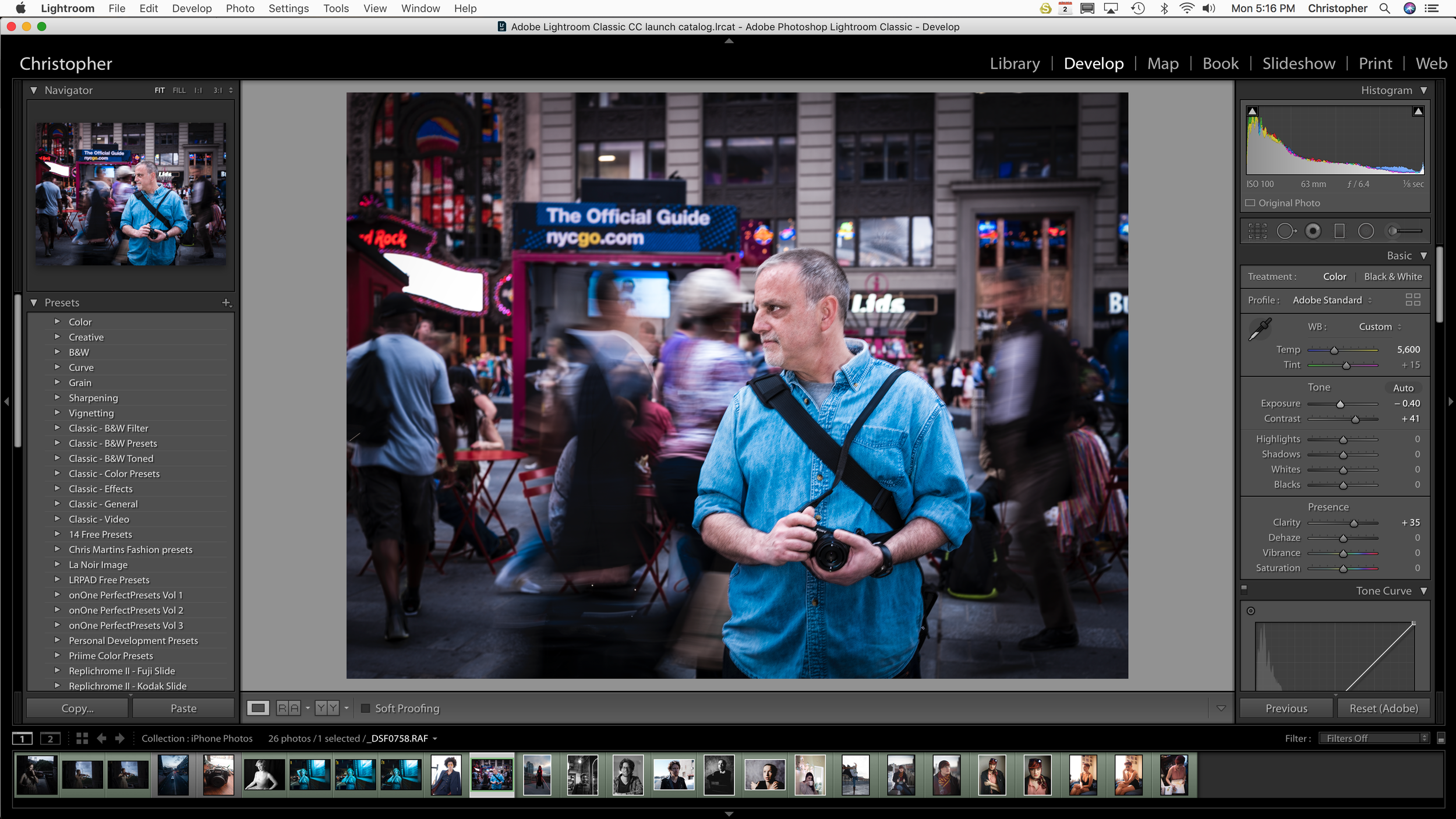Image resolution: width=1456 pixels, height=819 pixels.
Task: Click the Tone Curve target adjustment icon
Action: click(x=1250, y=610)
